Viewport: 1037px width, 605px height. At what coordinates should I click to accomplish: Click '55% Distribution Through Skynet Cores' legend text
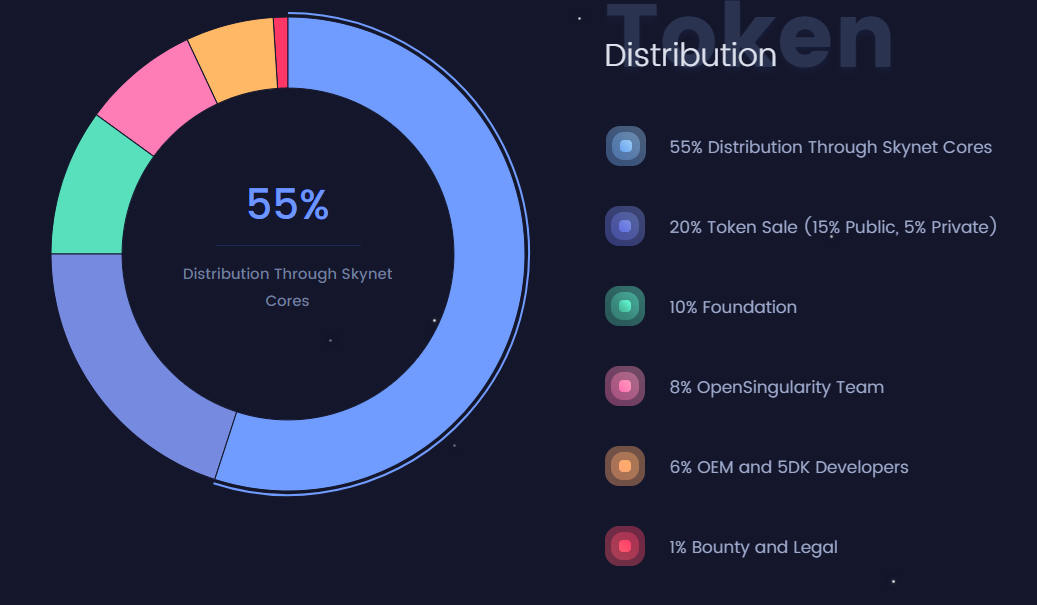coord(831,147)
